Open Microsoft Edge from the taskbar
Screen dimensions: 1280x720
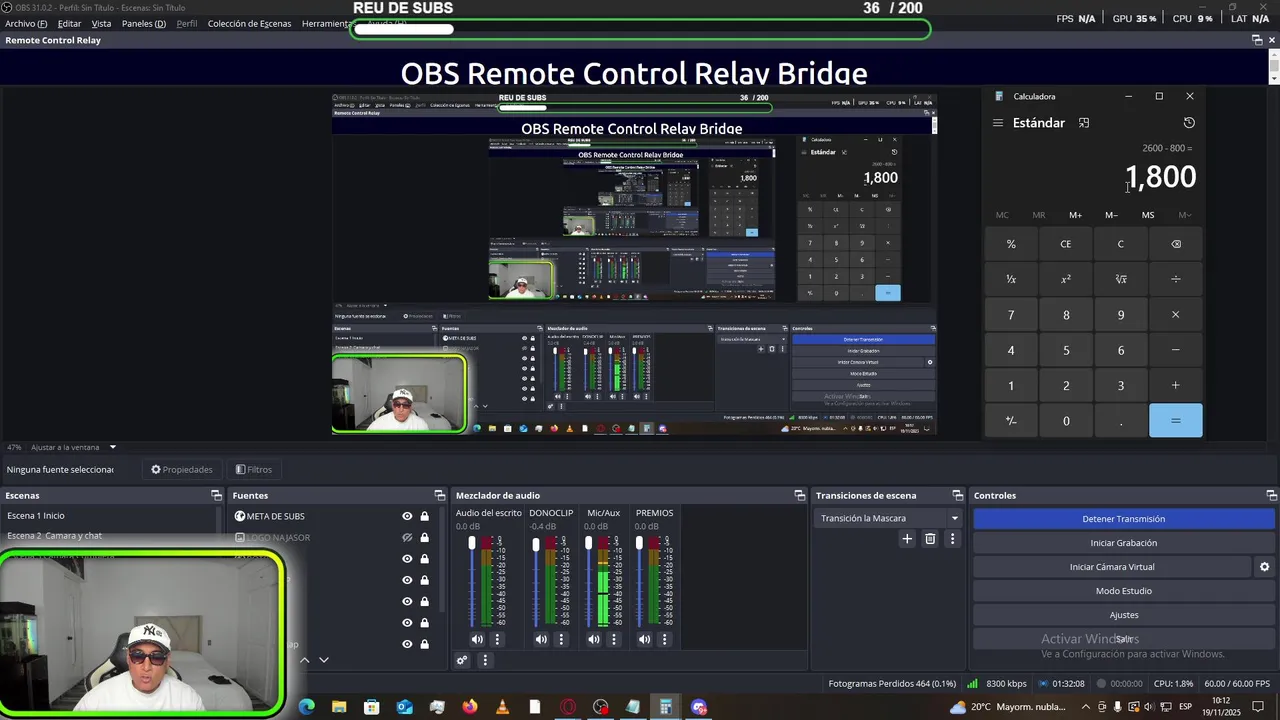coord(307,707)
